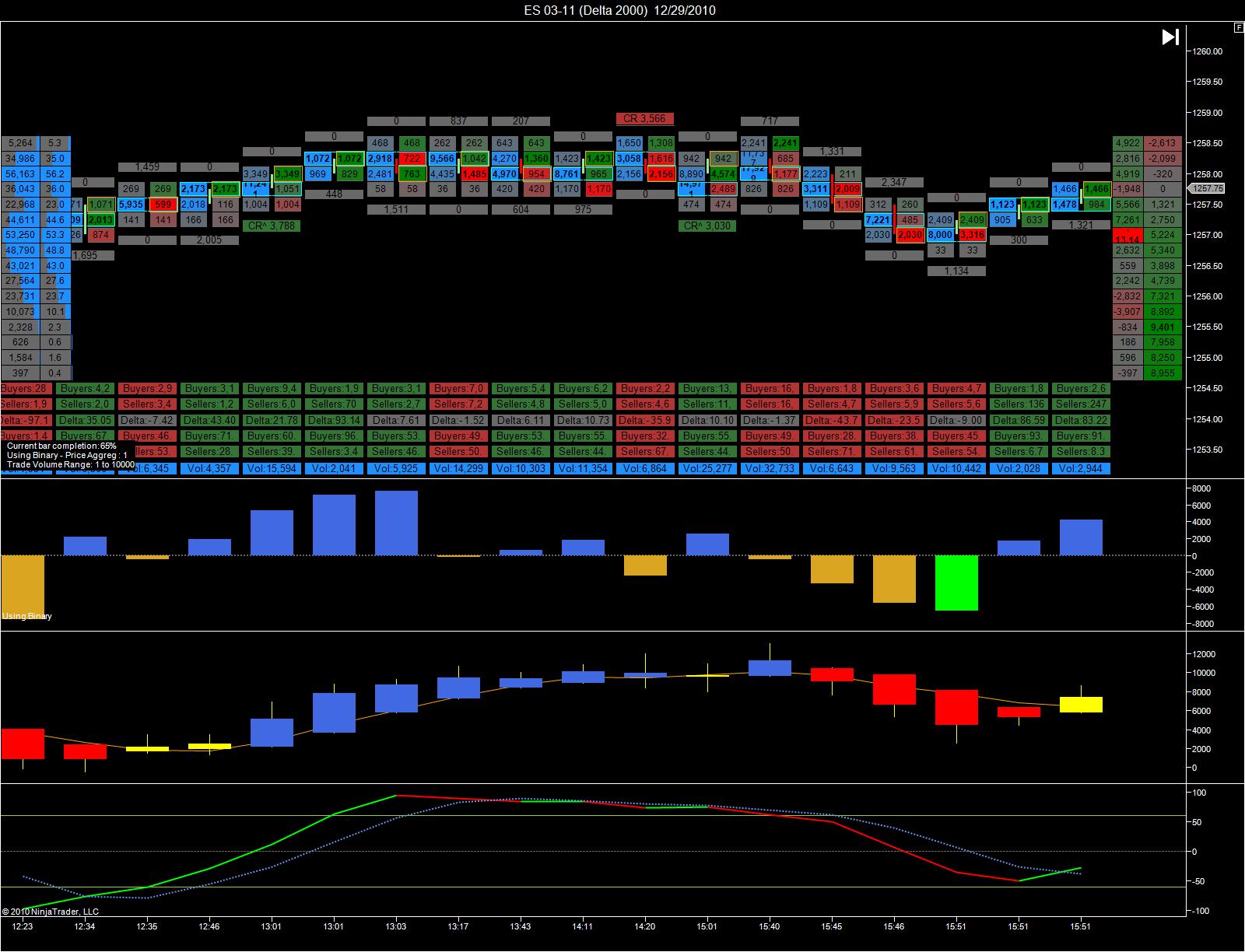Click the small F box icon
Viewport: 1245px width, 952px height.
click(x=1238, y=27)
